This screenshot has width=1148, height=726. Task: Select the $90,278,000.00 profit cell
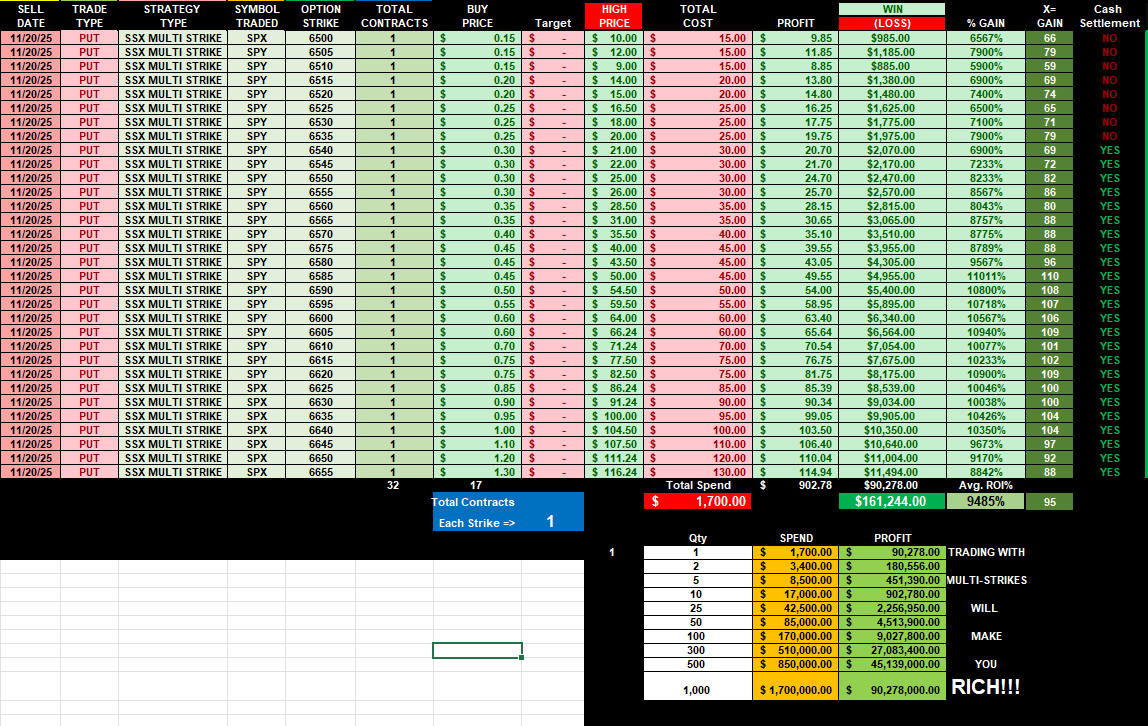(x=893, y=689)
